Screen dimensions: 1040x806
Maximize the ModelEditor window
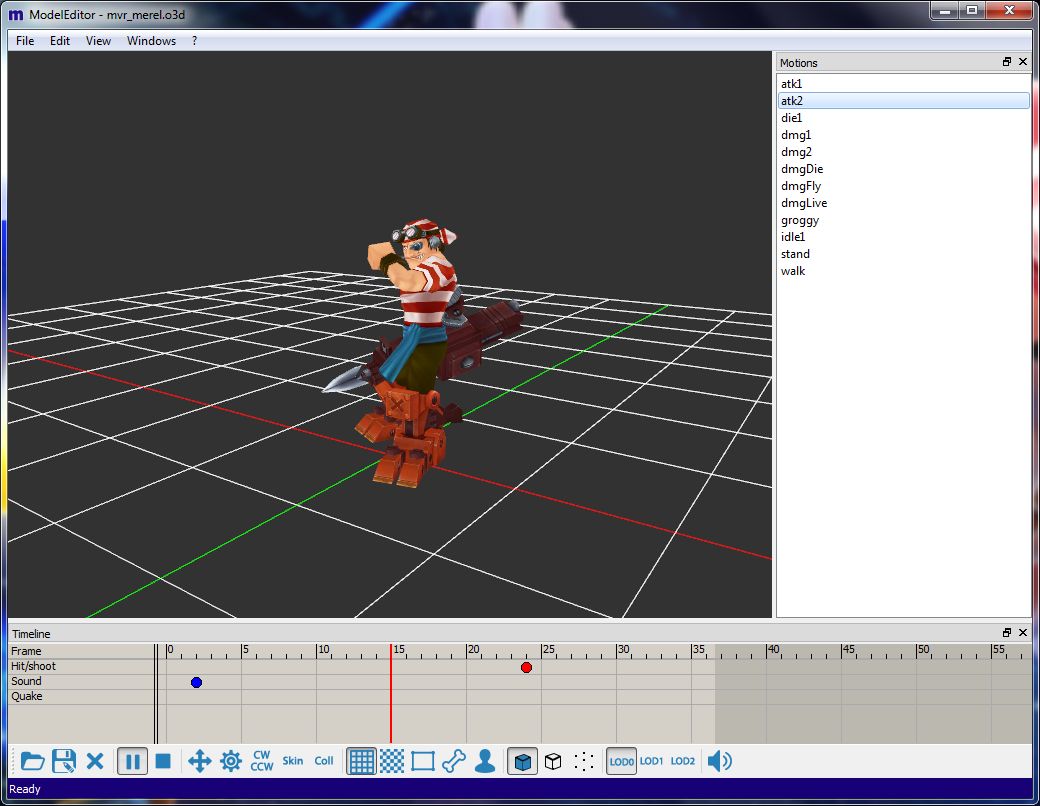972,11
